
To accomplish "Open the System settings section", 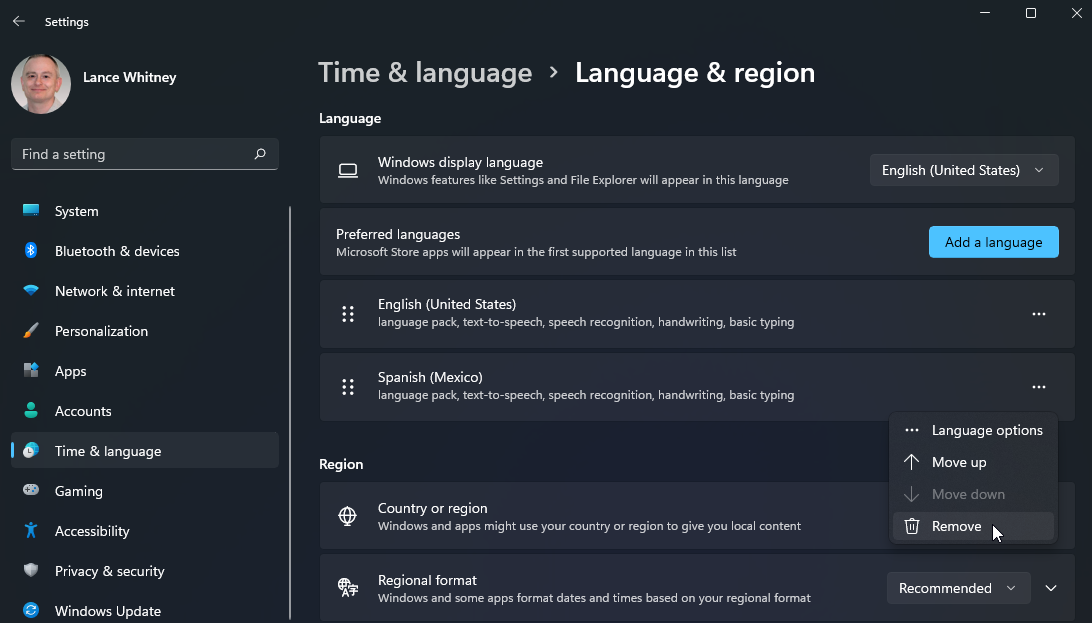I will [x=76, y=211].
